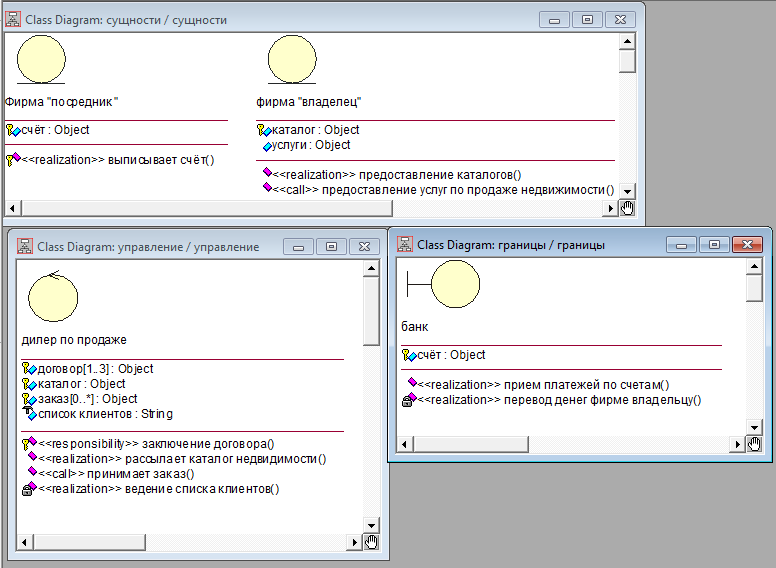Click the банк class name label
Image resolution: width=776 pixels, height=568 pixels.
(x=415, y=327)
